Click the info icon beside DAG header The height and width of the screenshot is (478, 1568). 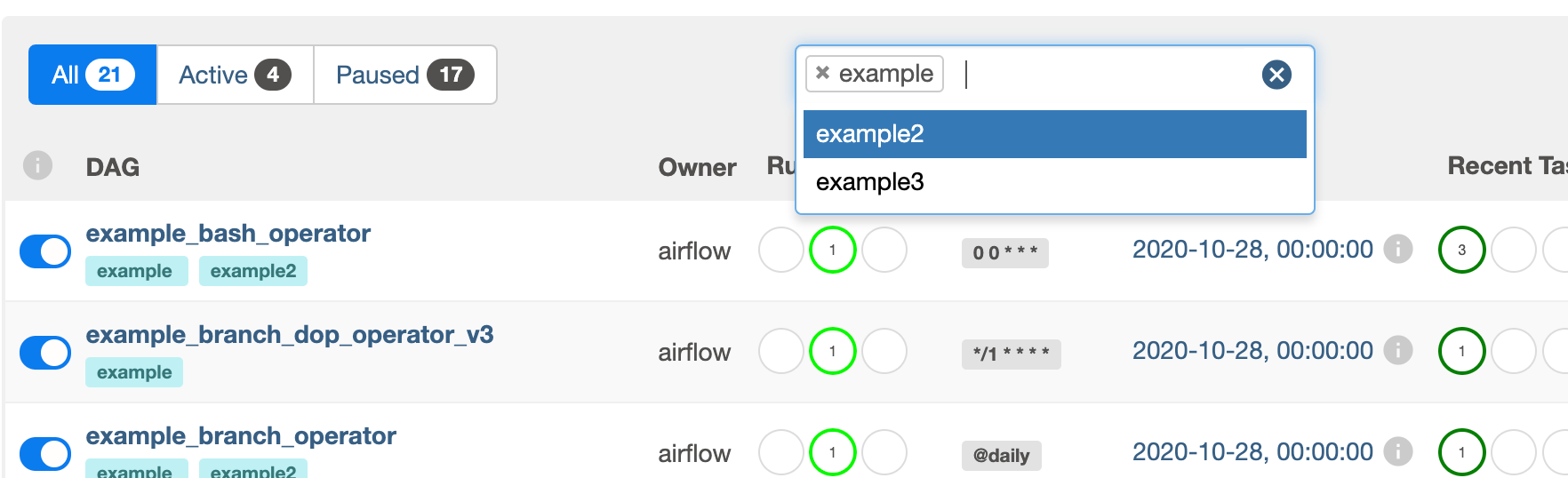click(x=37, y=165)
